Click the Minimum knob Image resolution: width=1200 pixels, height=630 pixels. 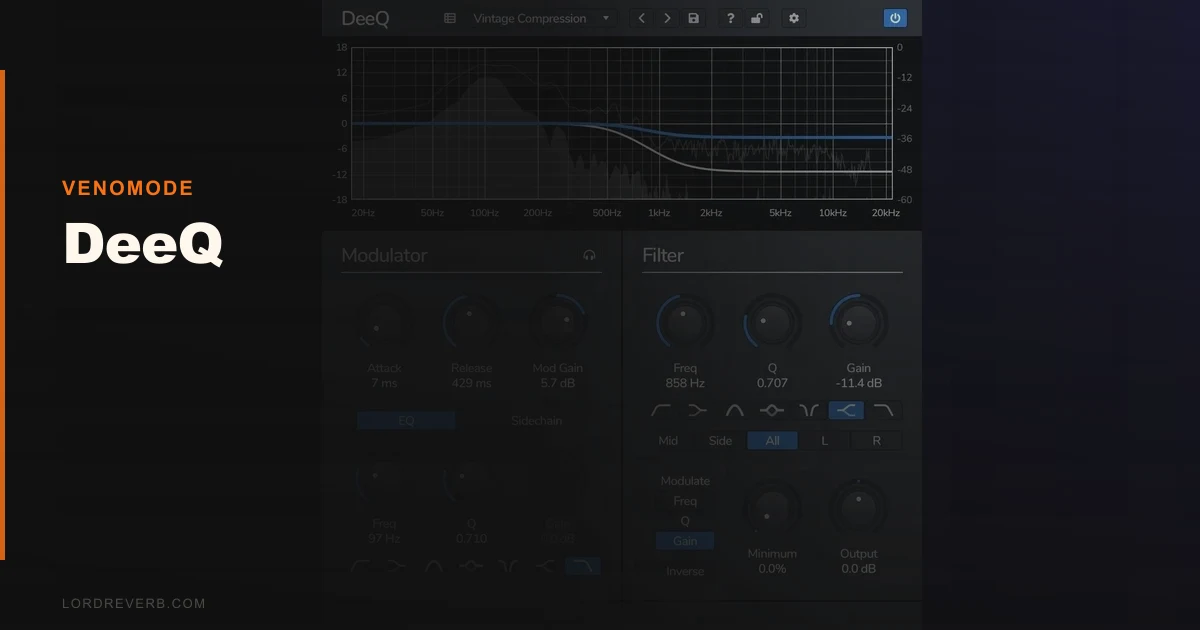click(772, 509)
